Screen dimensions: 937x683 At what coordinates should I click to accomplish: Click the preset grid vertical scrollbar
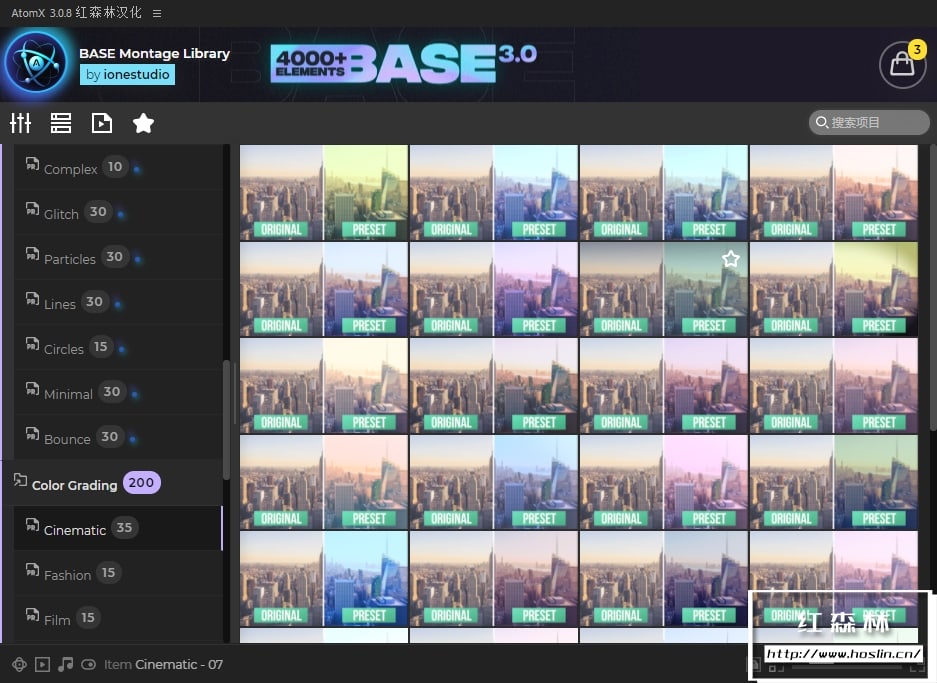(x=933, y=287)
